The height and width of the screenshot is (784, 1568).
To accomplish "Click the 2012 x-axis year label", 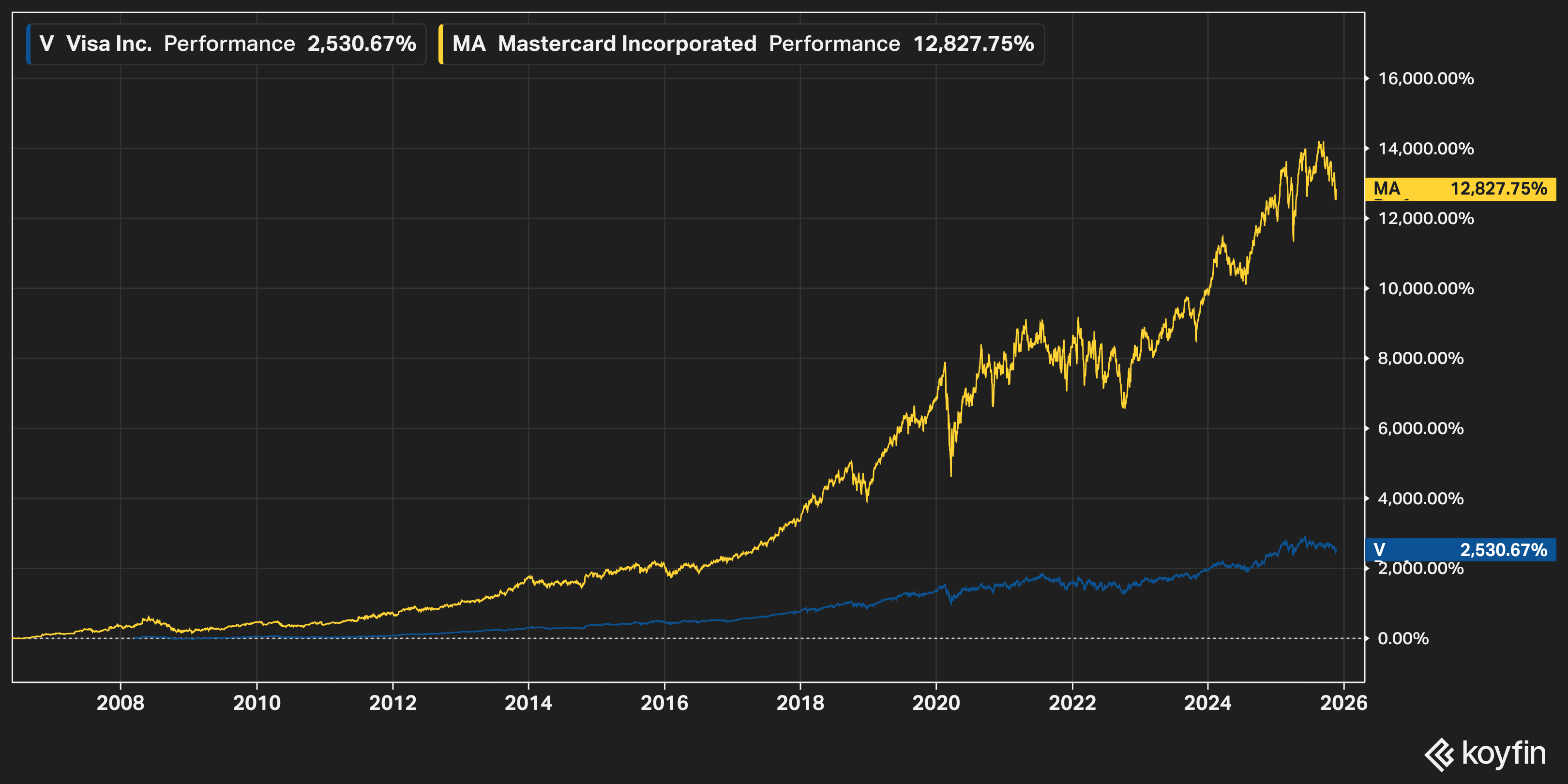I will pos(392,703).
